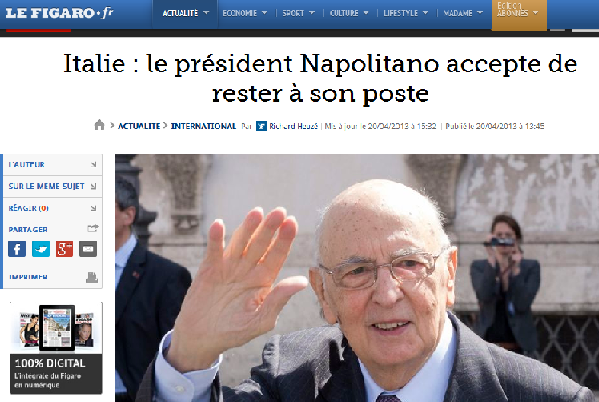The width and height of the screenshot is (599, 402).
Task: Click the Figaro author badge icon
Action: (261, 126)
